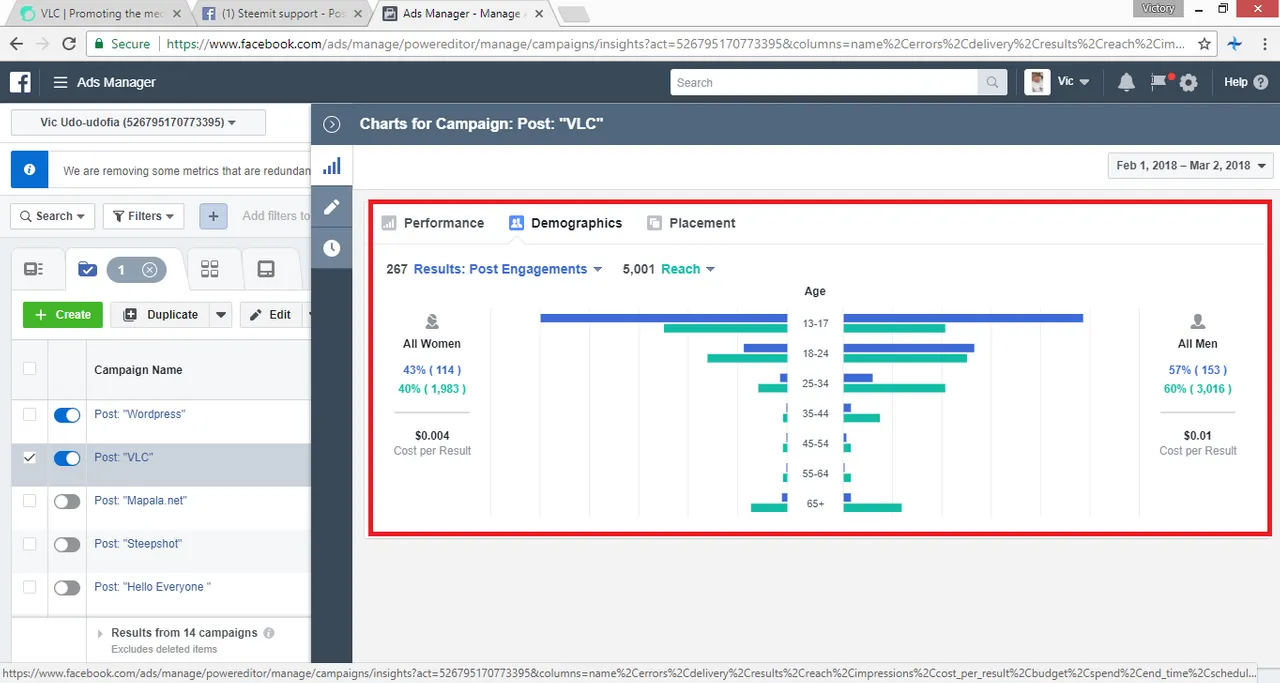This screenshot has width=1280, height=683.
Task: Click the All Men icon
Action: [1198, 322]
